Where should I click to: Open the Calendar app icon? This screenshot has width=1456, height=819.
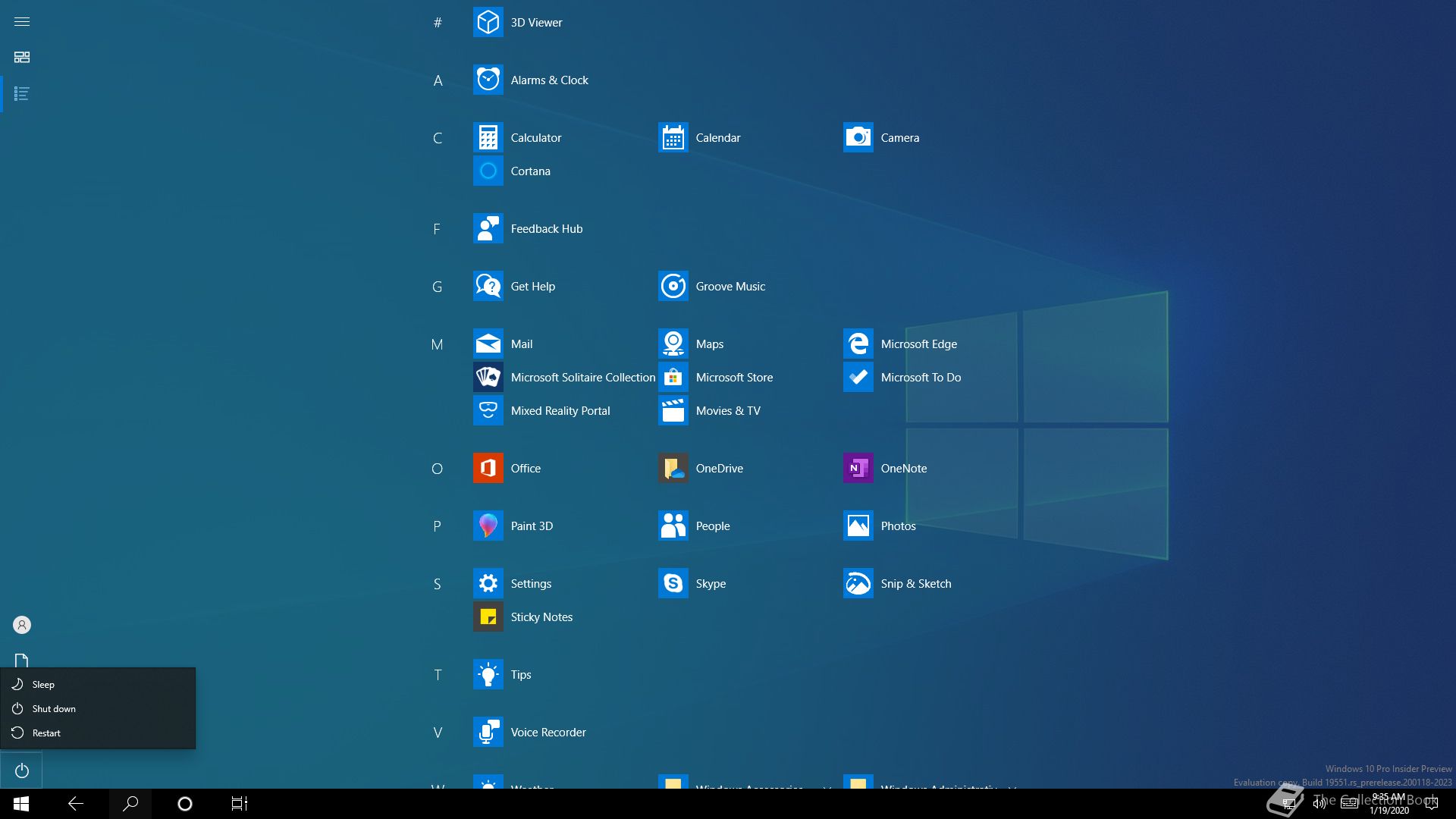673,138
